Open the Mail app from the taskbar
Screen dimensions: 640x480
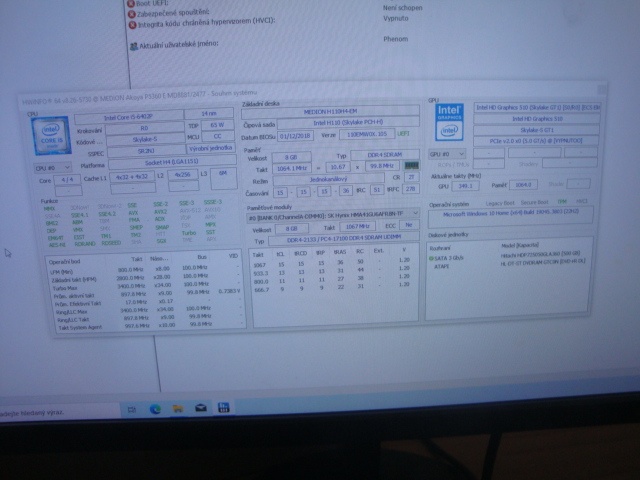point(201,407)
